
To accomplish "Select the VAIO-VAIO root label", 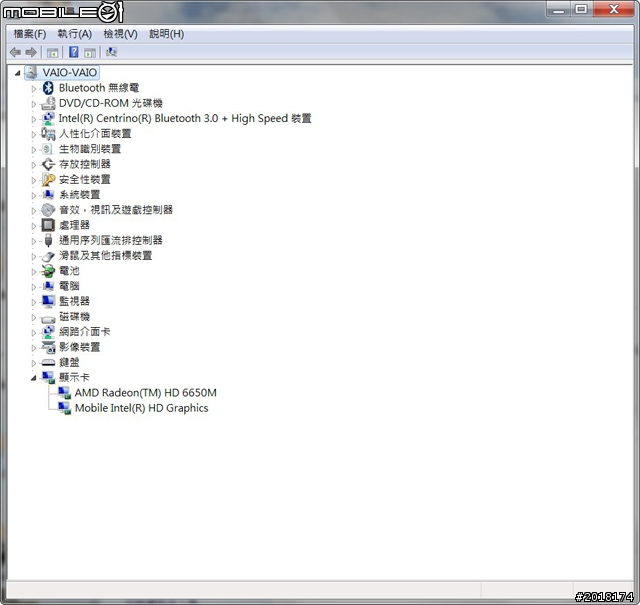I will (x=70, y=73).
